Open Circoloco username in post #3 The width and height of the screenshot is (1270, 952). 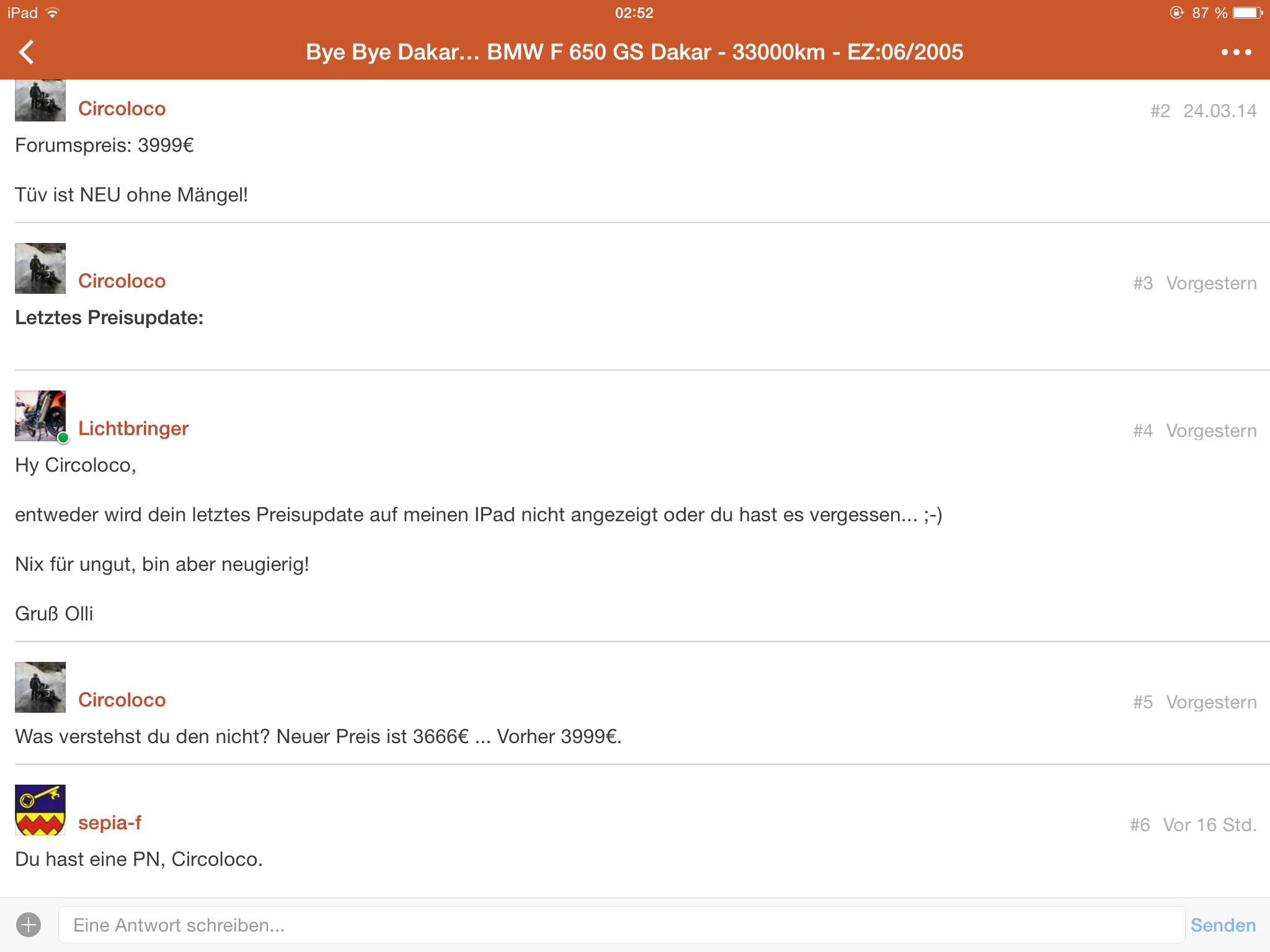(x=122, y=281)
